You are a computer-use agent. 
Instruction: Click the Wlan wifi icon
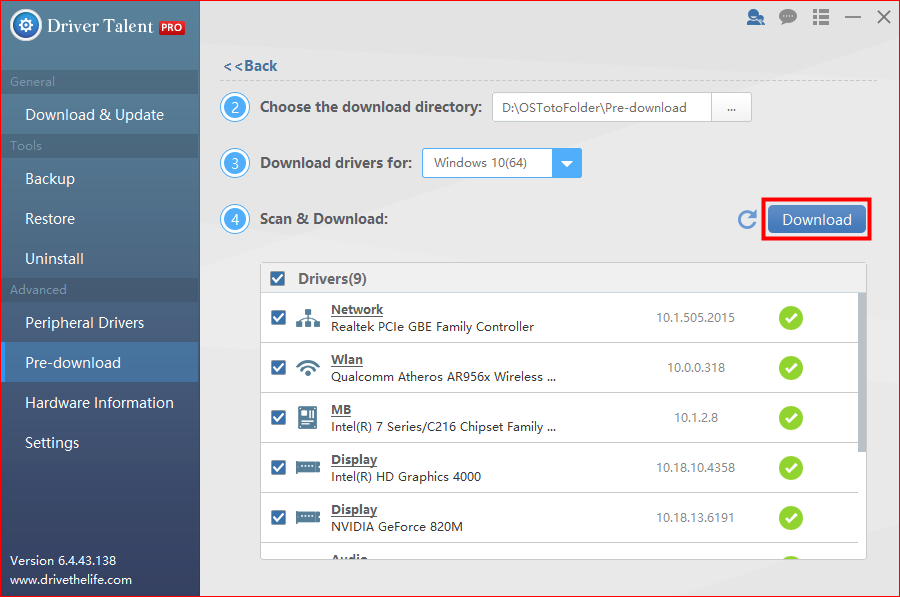[x=308, y=368]
